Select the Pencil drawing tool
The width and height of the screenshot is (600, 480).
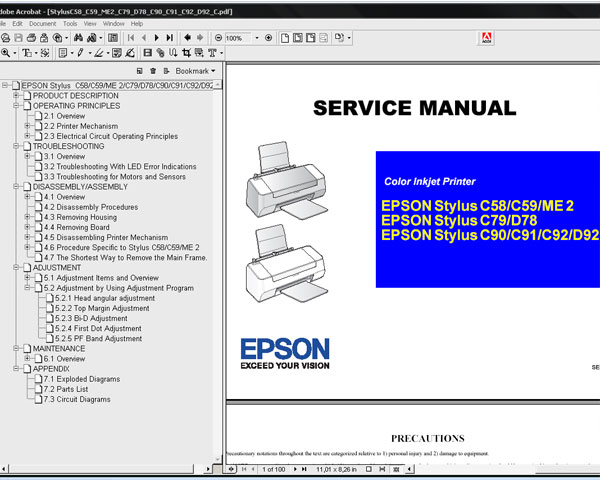[x=80, y=53]
